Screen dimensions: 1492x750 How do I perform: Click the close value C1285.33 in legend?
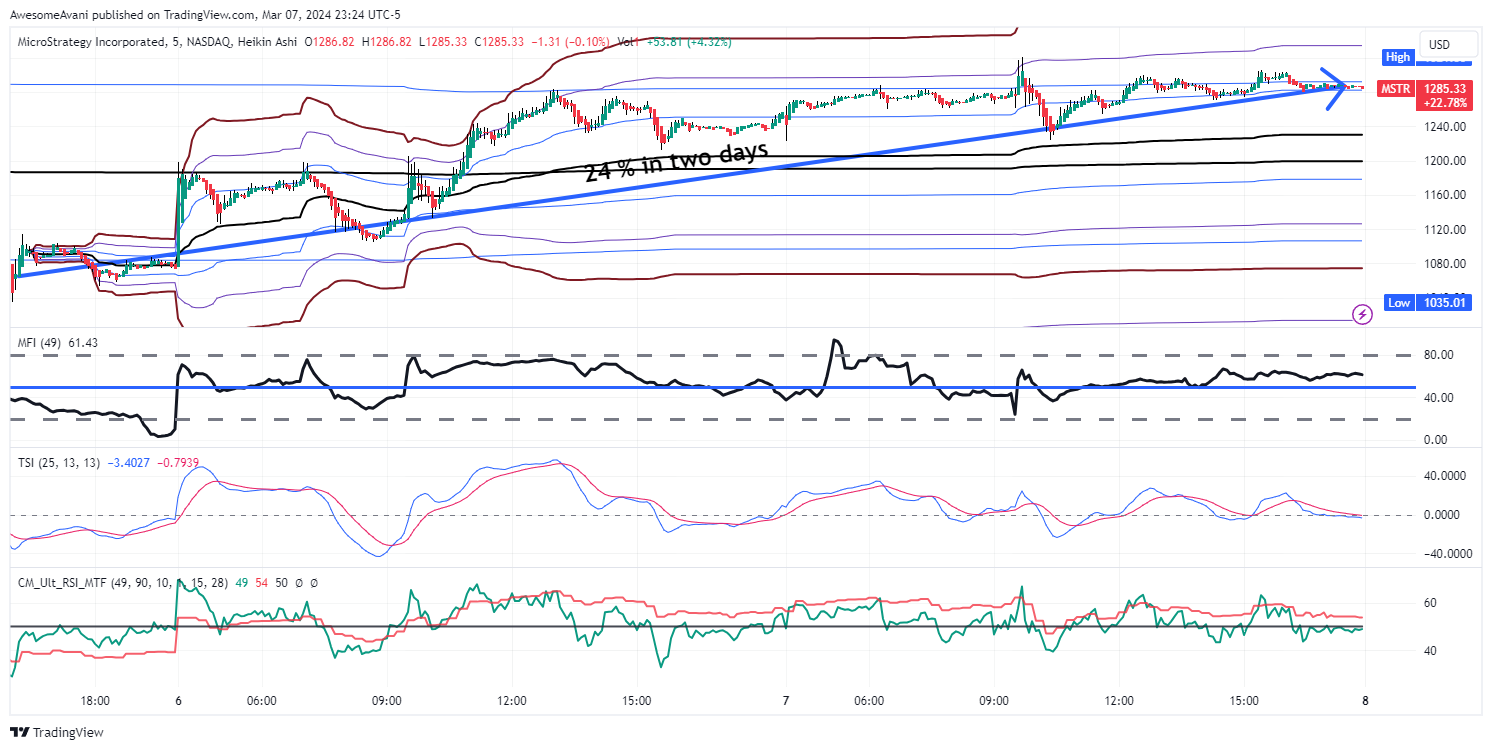[498, 42]
